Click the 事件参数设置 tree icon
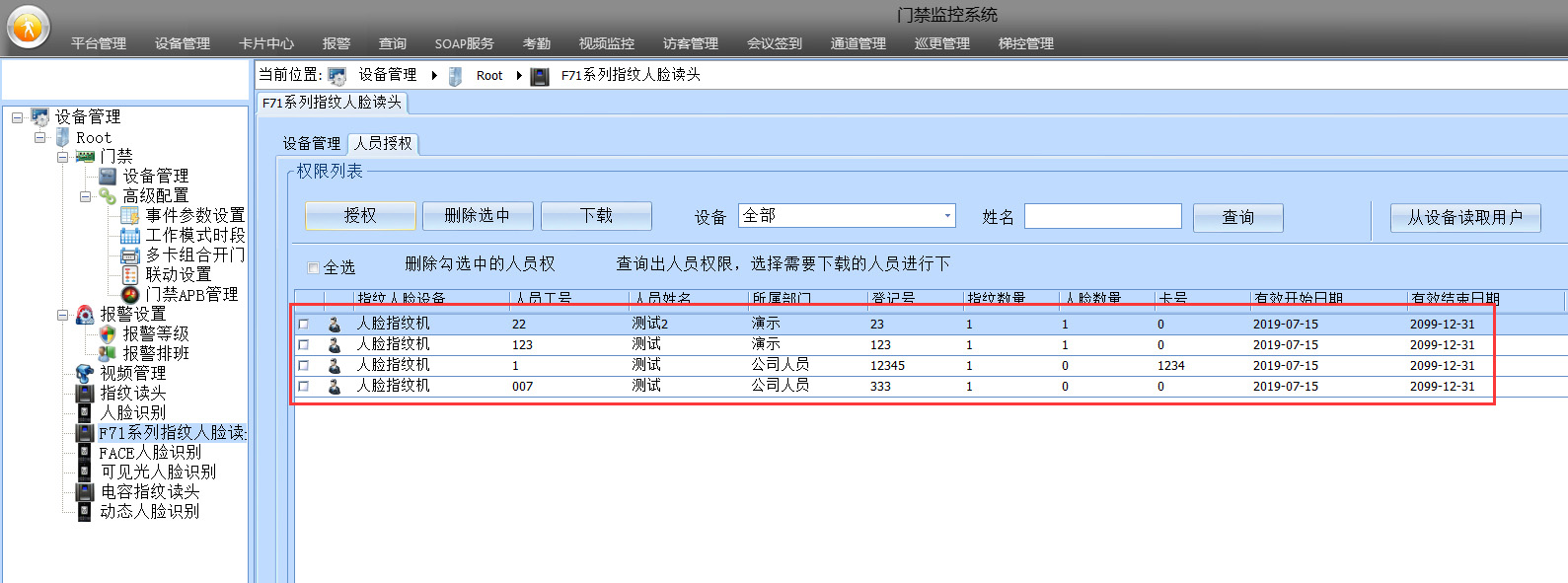Viewport: 1568px width, 583px height. [129, 215]
